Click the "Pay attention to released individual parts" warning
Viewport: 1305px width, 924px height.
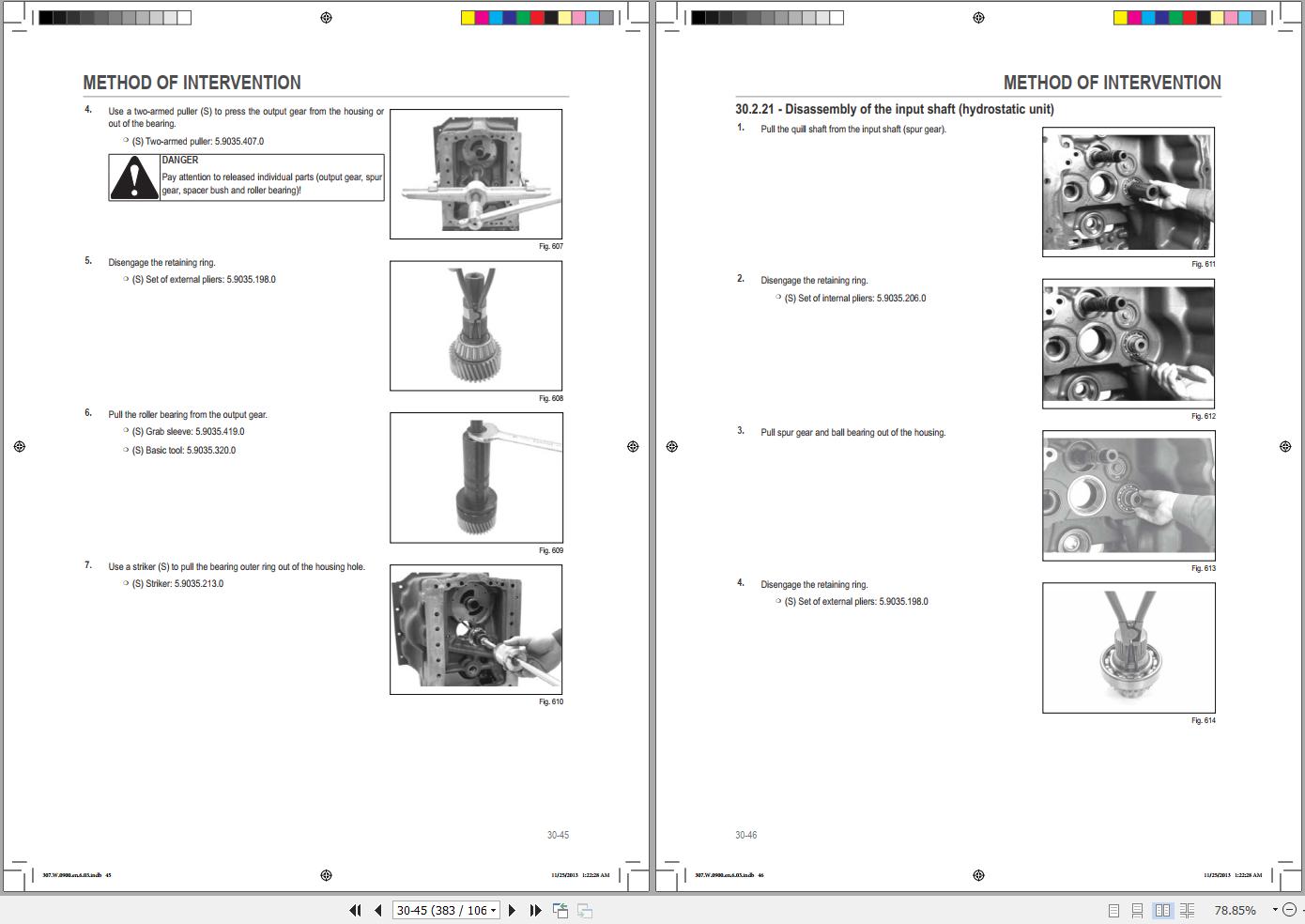[x=272, y=183]
